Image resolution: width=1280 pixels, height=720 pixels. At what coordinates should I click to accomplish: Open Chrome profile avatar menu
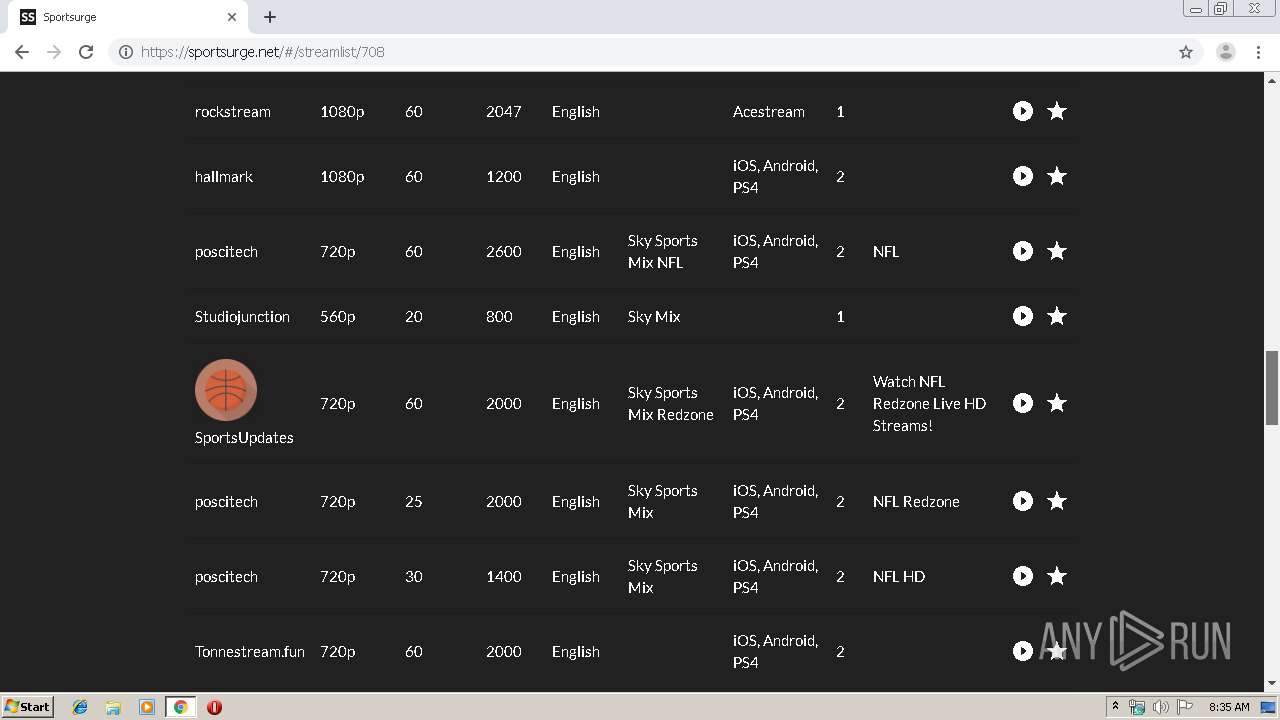[1225, 52]
